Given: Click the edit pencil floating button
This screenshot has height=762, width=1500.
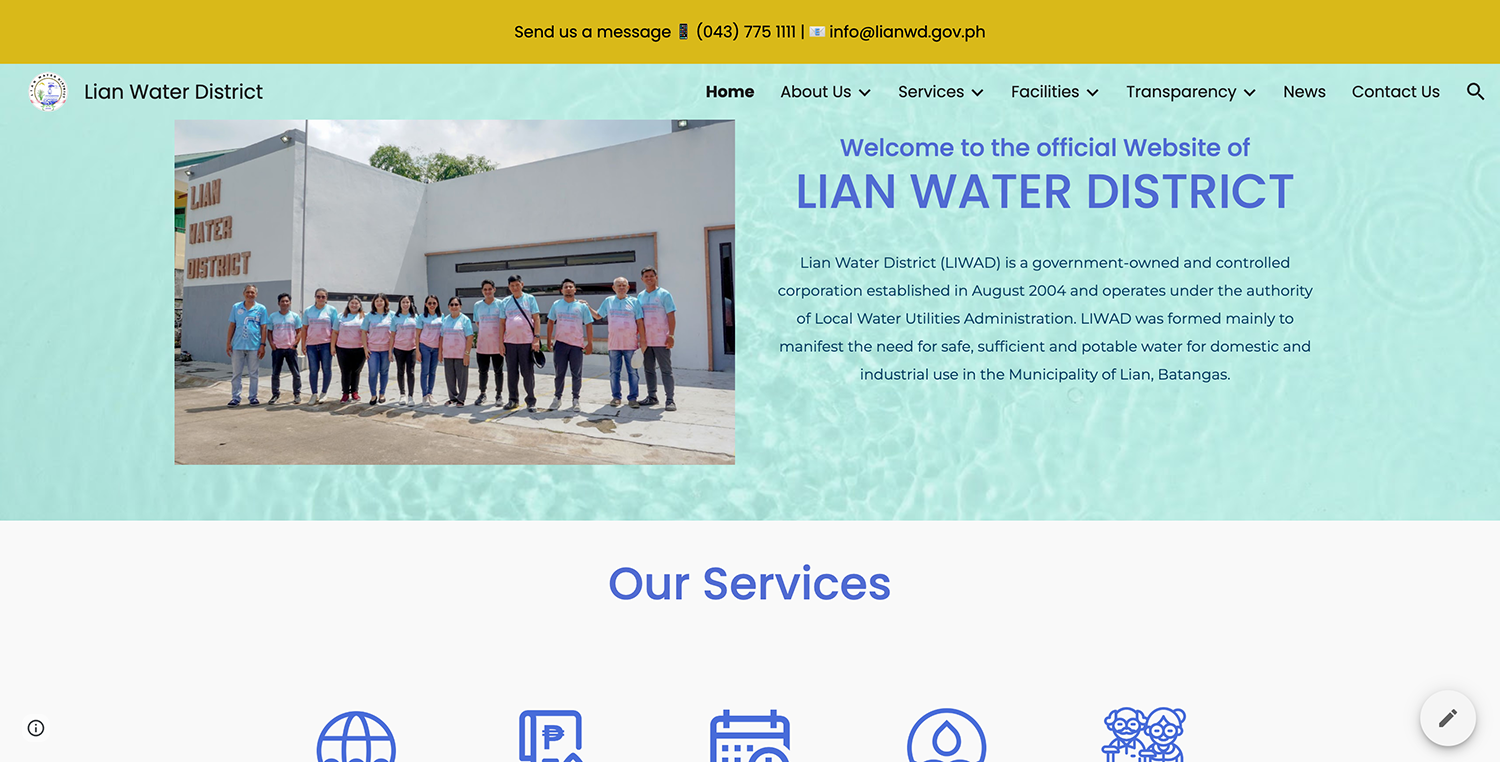Looking at the screenshot, I should coord(1447,718).
